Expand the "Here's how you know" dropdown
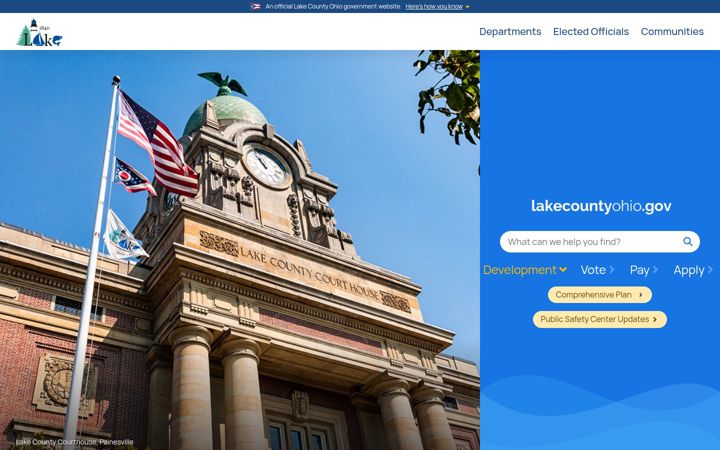The image size is (720, 450). pyautogui.click(x=437, y=6)
